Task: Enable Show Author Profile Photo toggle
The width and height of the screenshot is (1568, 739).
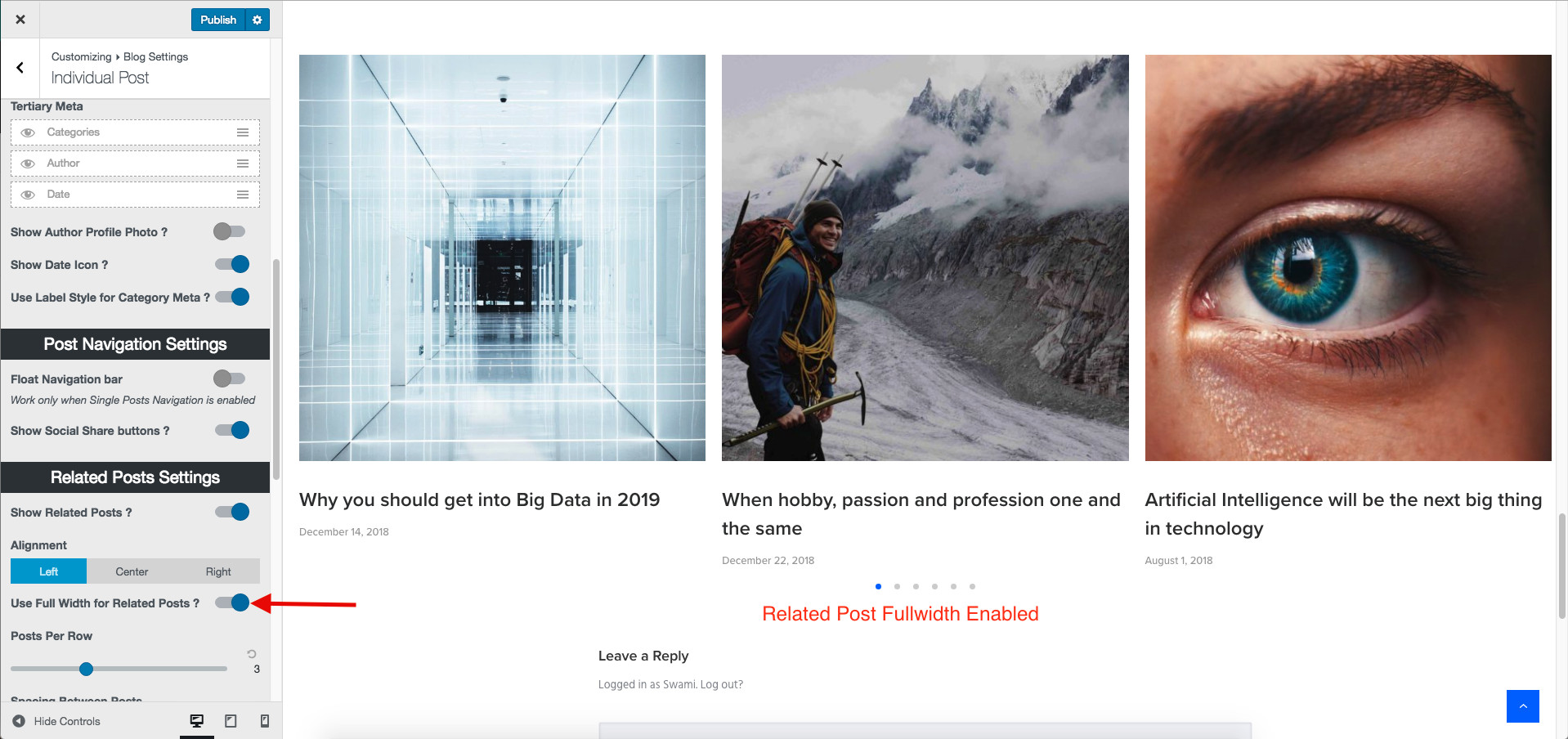Action: pyautogui.click(x=230, y=232)
